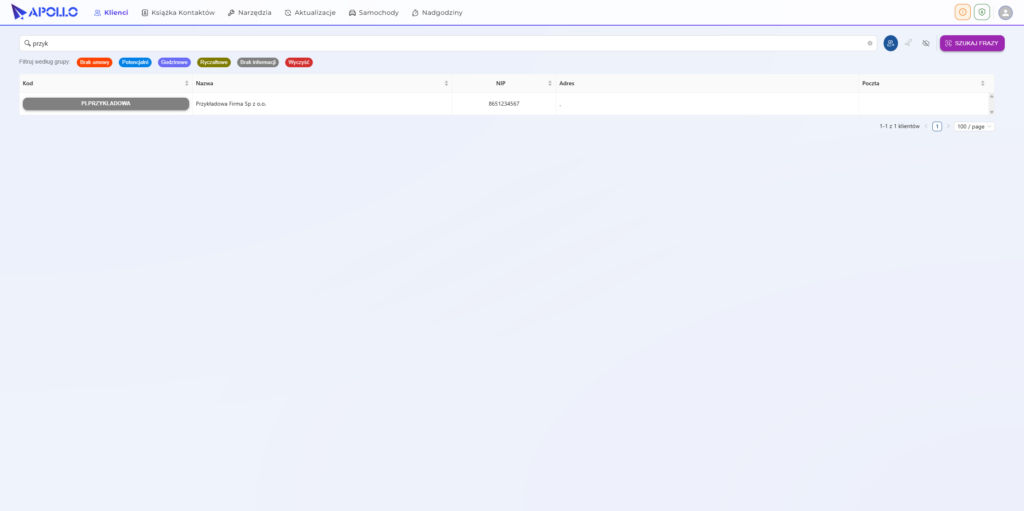
Task: Open the user avatar profile menu
Action: point(1006,12)
